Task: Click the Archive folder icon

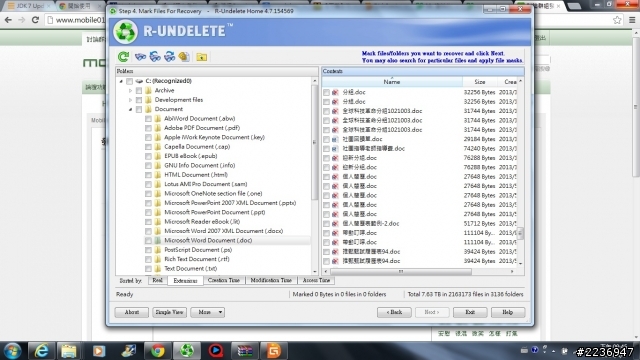Action: click(x=149, y=90)
